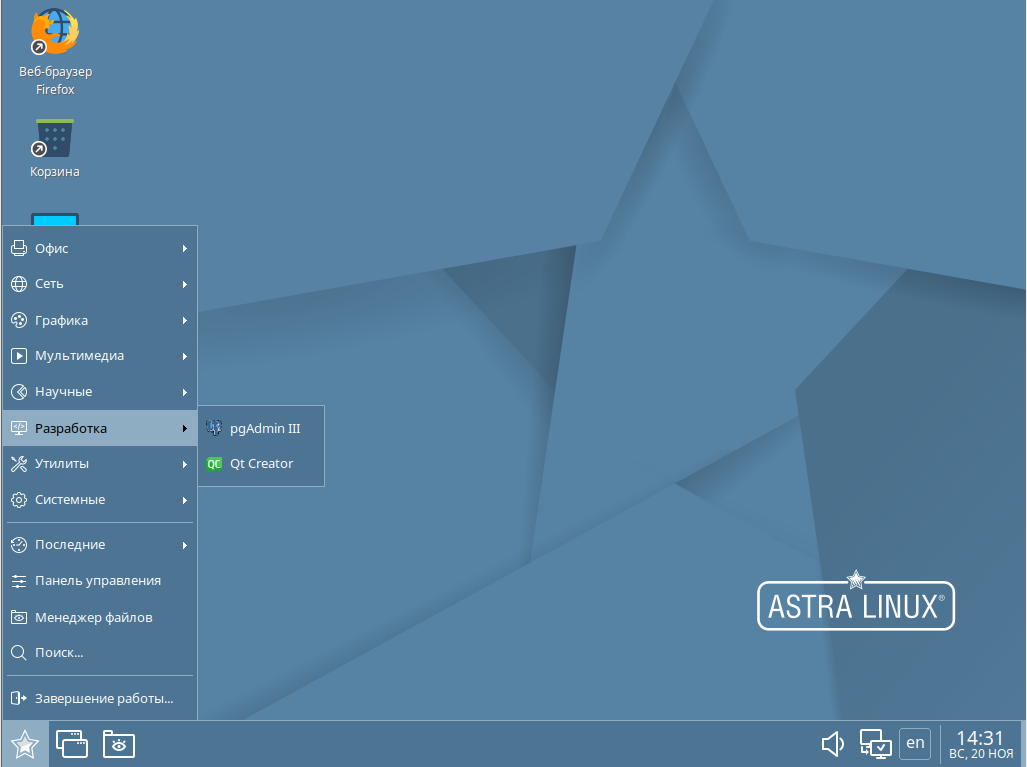Click the Разработка submenu arrow

point(185,428)
